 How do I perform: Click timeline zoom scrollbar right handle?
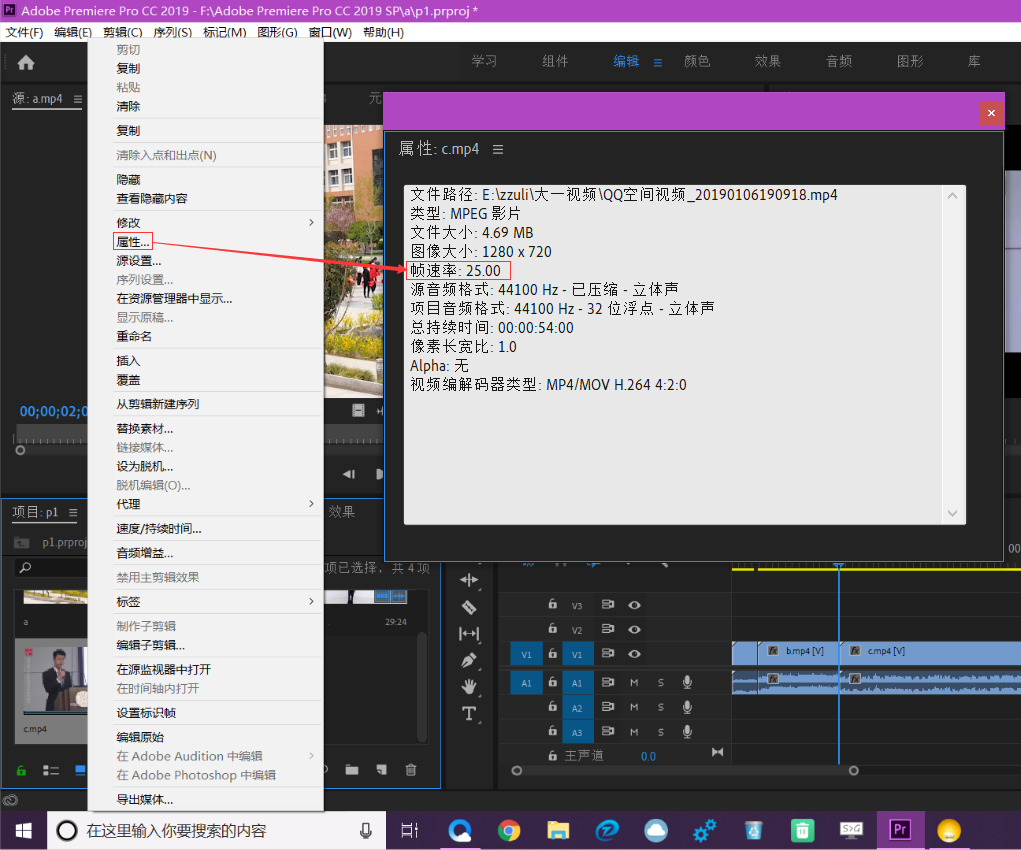[854, 771]
